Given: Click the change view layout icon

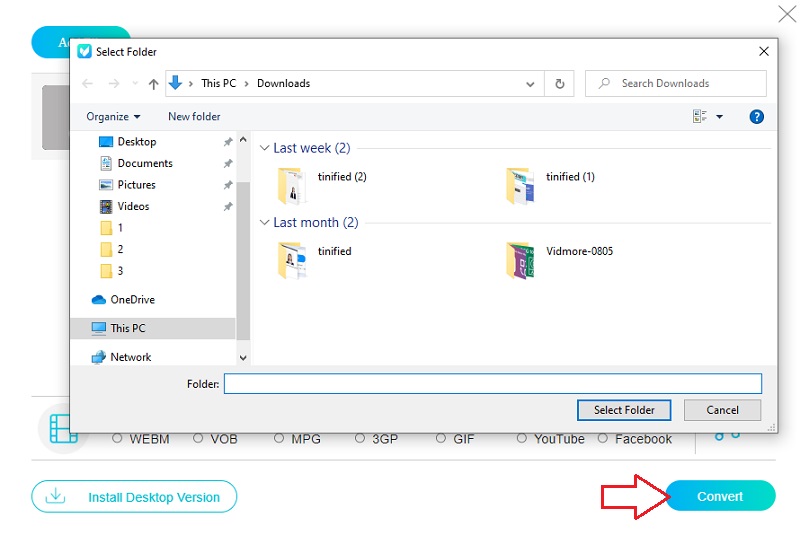Looking at the screenshot, I should (700, 117).
